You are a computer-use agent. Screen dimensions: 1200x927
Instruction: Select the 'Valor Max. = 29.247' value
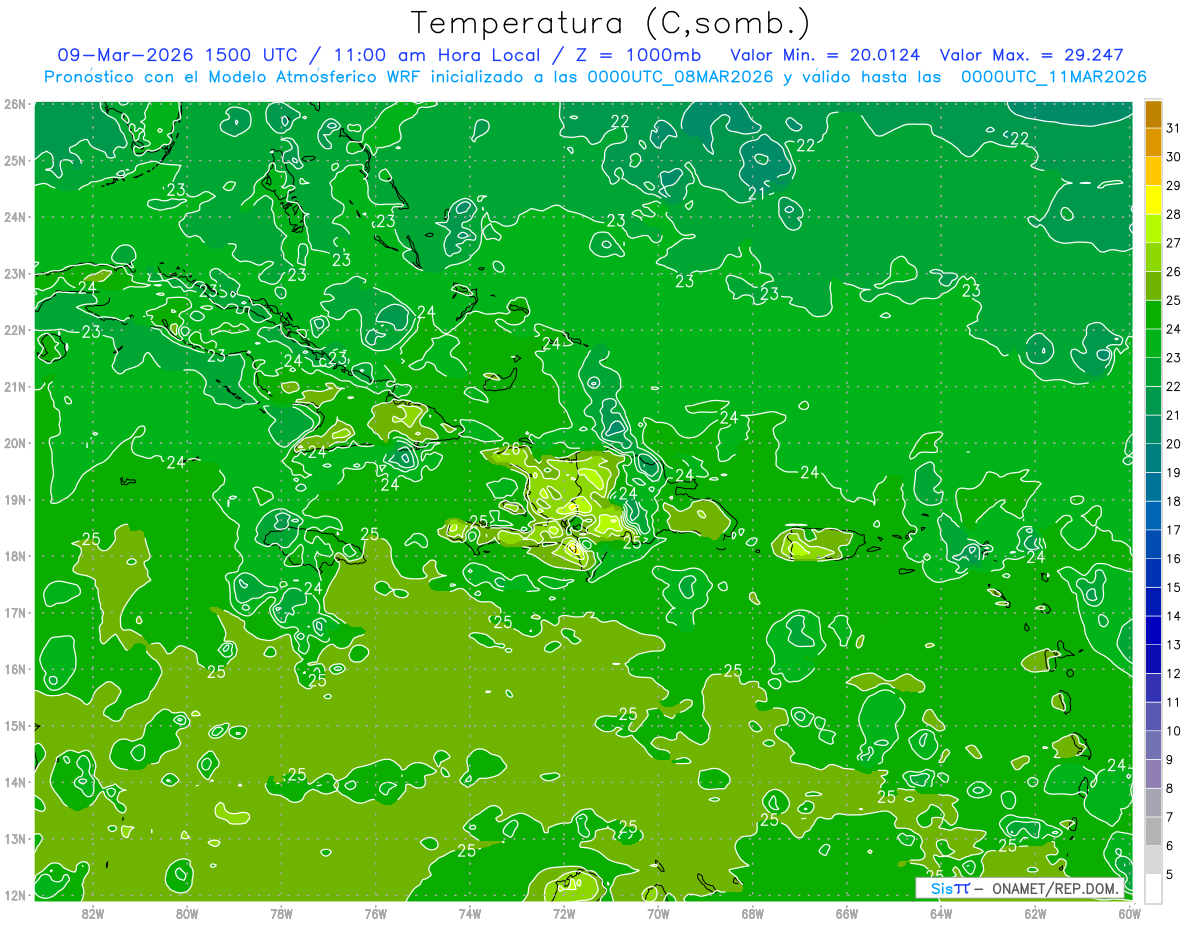[x=1030, y=55]
